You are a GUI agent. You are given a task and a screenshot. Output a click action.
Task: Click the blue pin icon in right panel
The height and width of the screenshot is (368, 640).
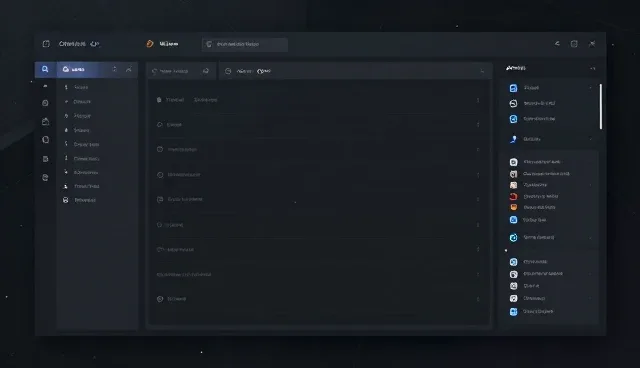pyautogui.click(x=513, y=139)
